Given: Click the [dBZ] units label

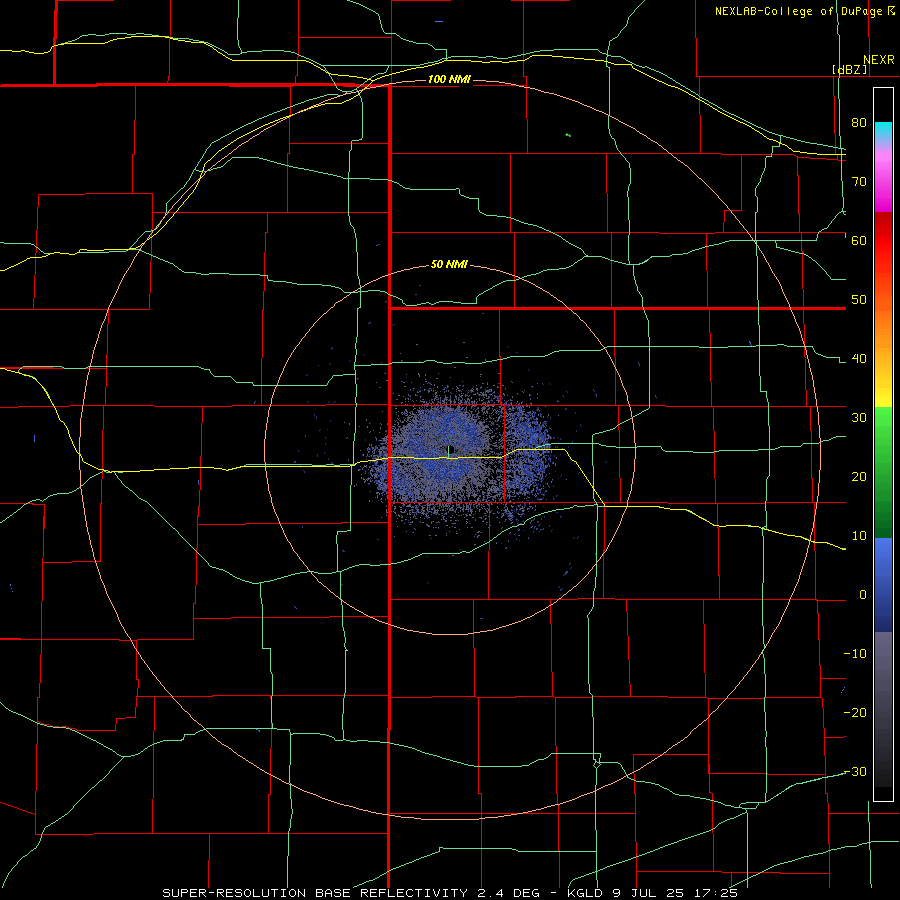Looking at the screenshot, I should (x=849, y=69).
